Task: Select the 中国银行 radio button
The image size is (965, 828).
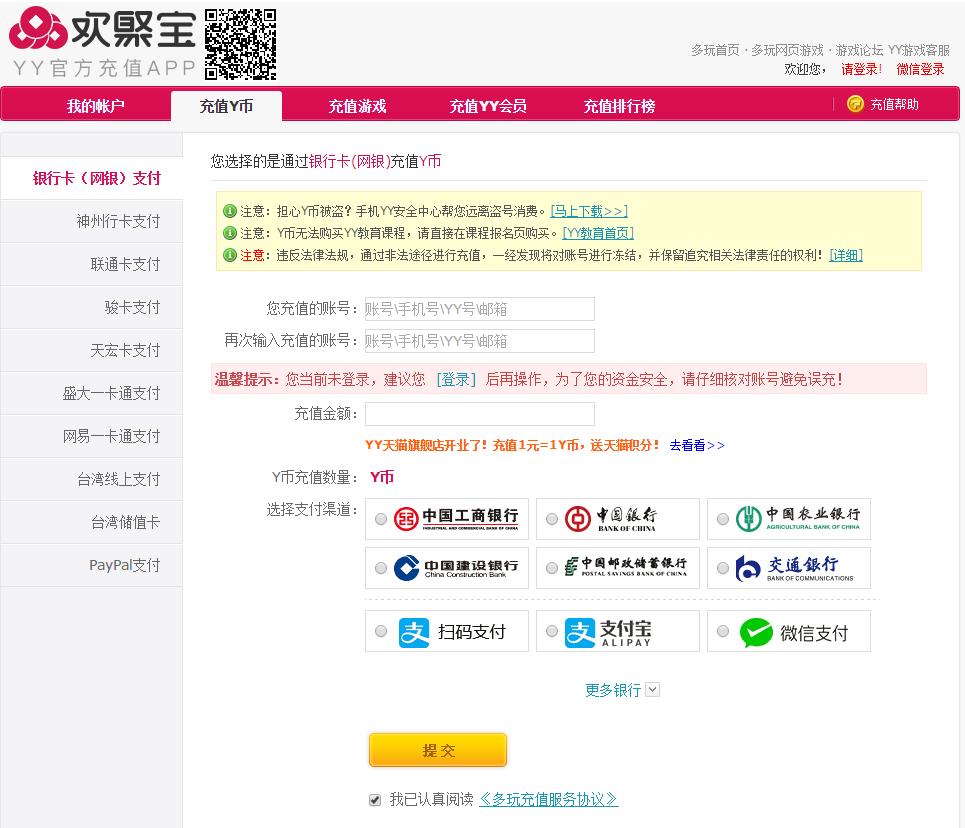Action: click(x=552, y=519)
